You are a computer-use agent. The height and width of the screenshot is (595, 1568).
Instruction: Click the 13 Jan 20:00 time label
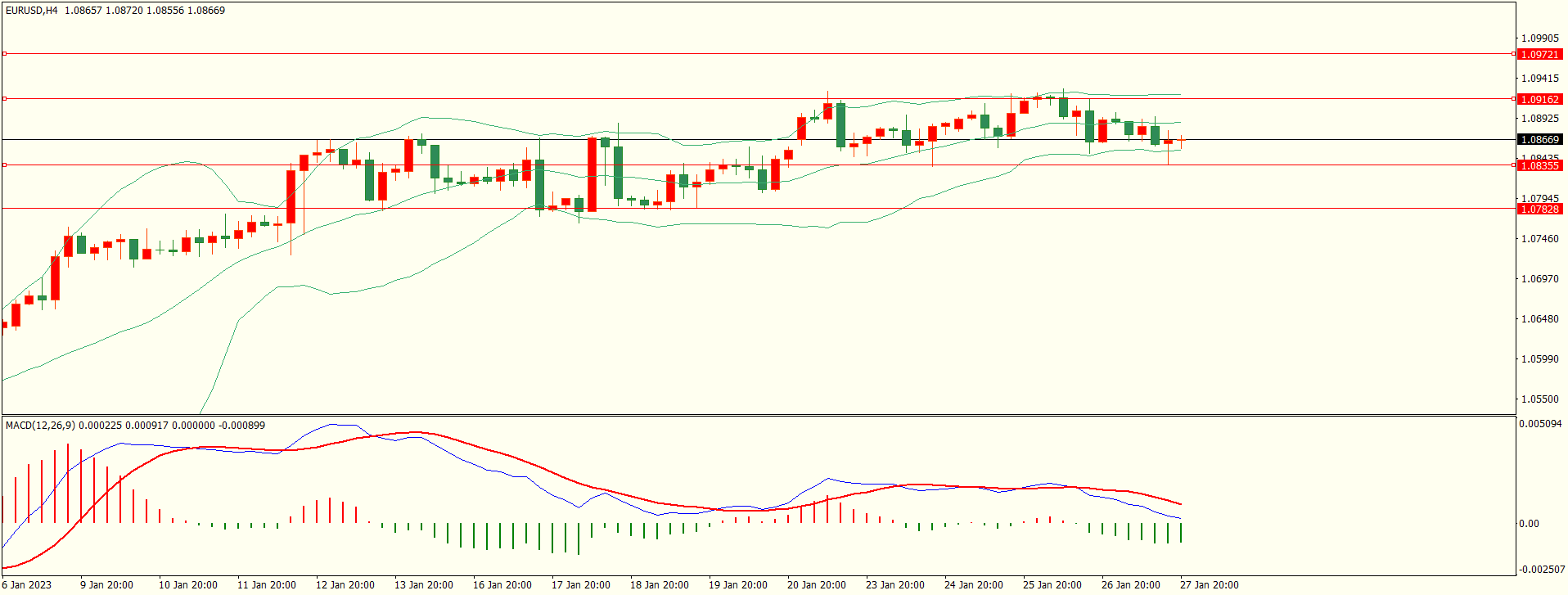[424, 585]
